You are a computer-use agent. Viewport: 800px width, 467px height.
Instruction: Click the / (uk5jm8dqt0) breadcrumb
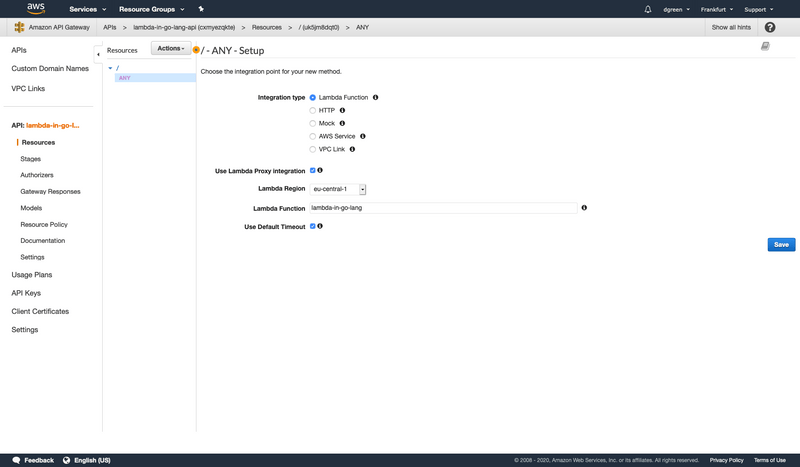coord(319,27)
